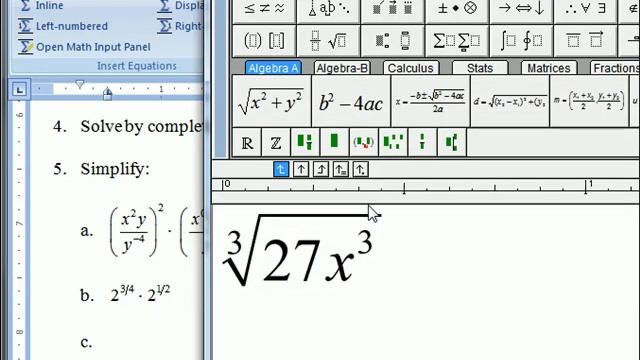
Task: Click the cube root index 3
Action: (x=234, y=242)
